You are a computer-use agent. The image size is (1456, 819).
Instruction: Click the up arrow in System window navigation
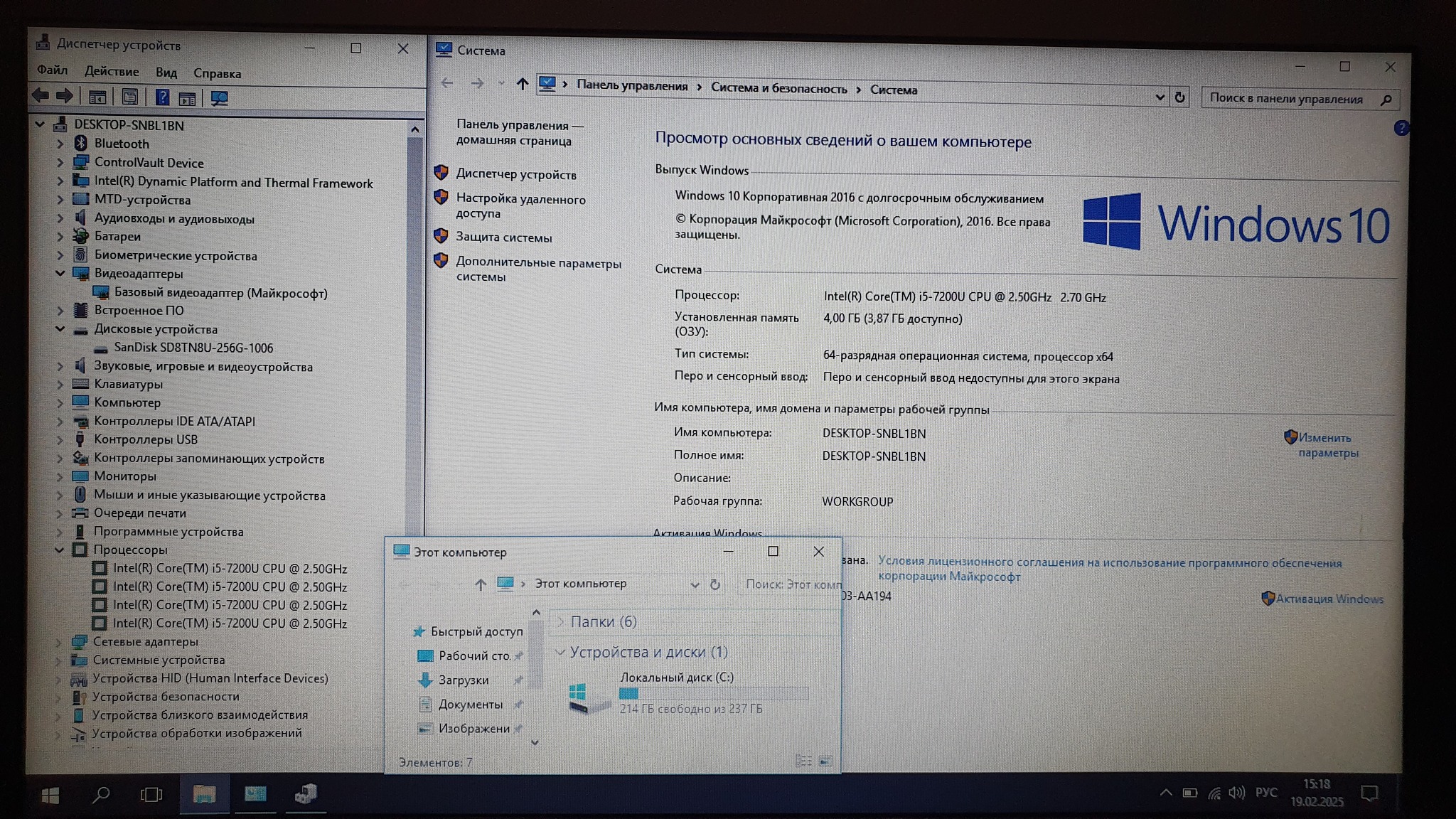click(523, 84)
